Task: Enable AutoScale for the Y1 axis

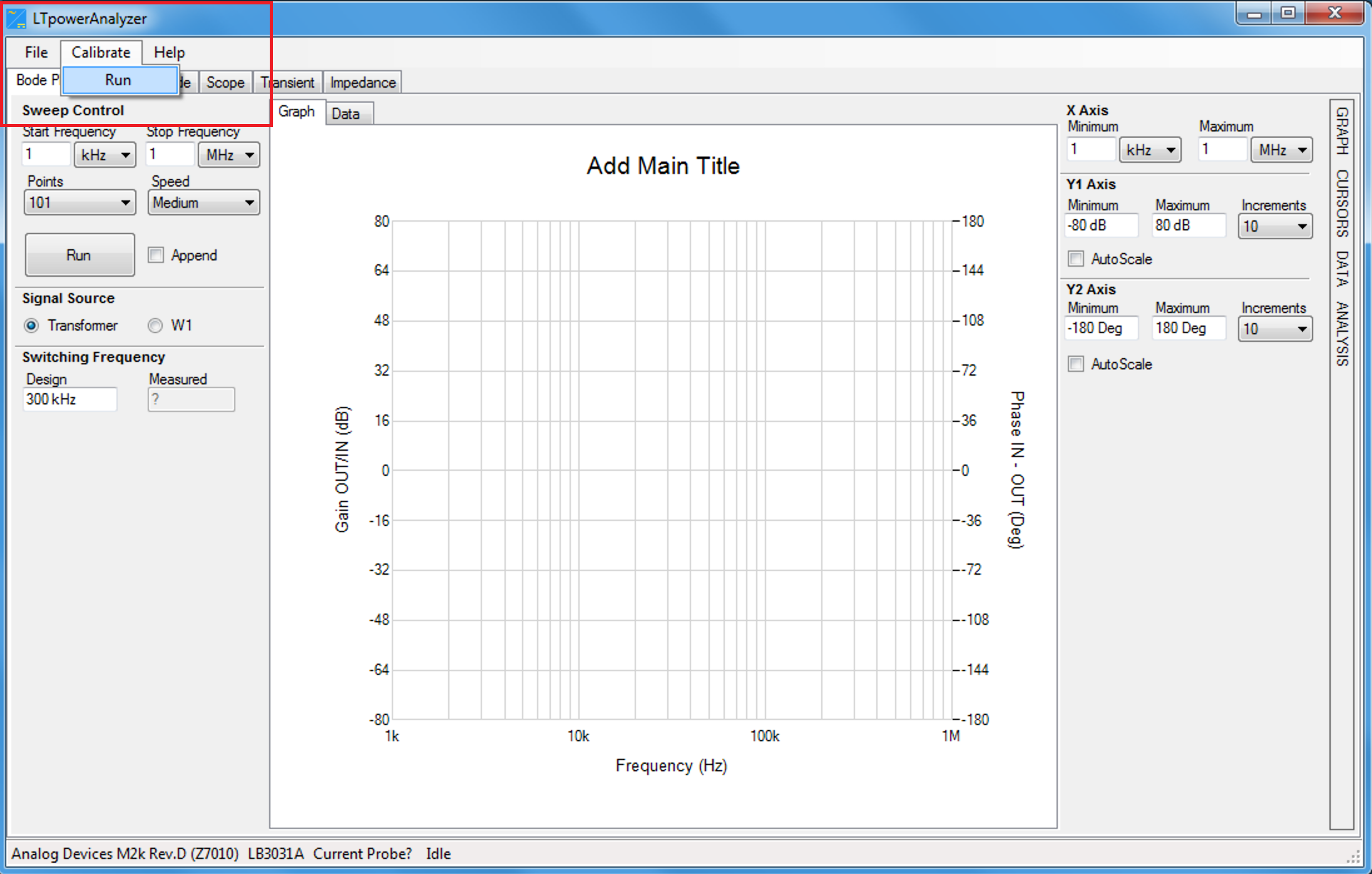Action: pyautogui.click(x=1076, y=259)
